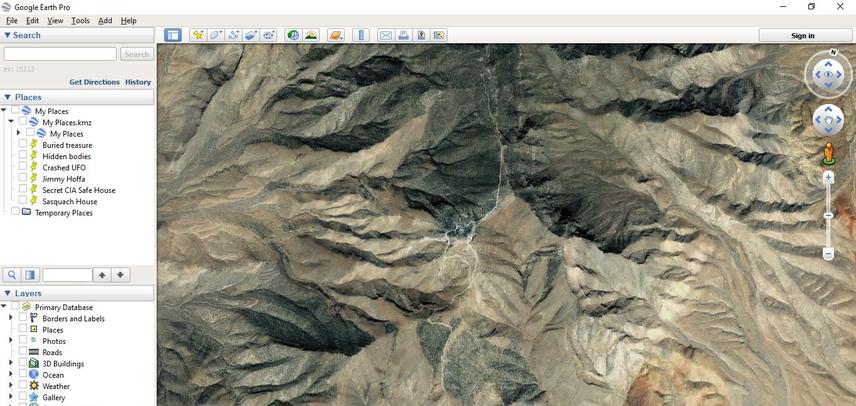Check the Crashed UFO placemark checkbox
The image size is (856, 406).
coord(22,168)
